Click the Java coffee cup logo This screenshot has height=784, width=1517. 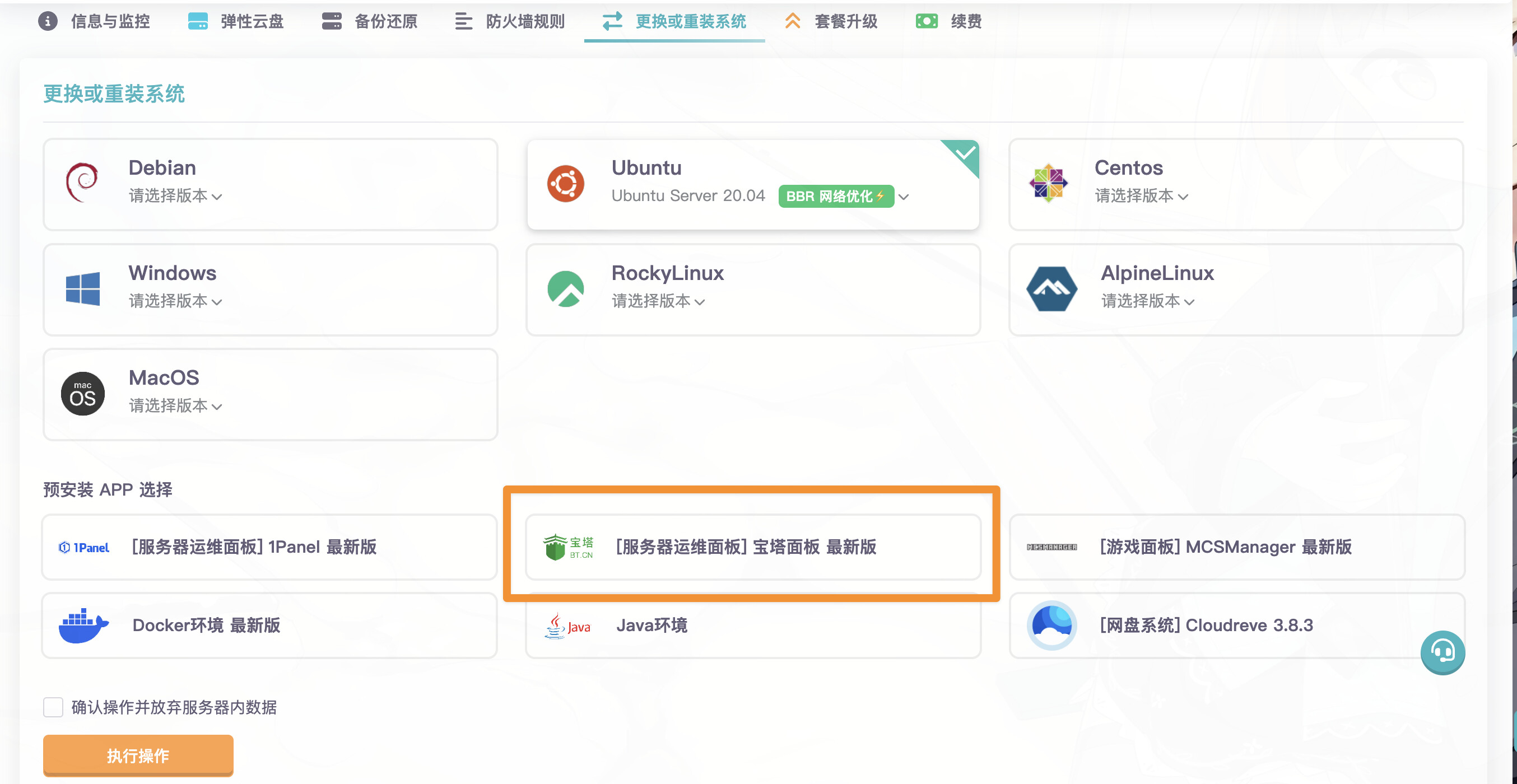[x=567, y=626]
